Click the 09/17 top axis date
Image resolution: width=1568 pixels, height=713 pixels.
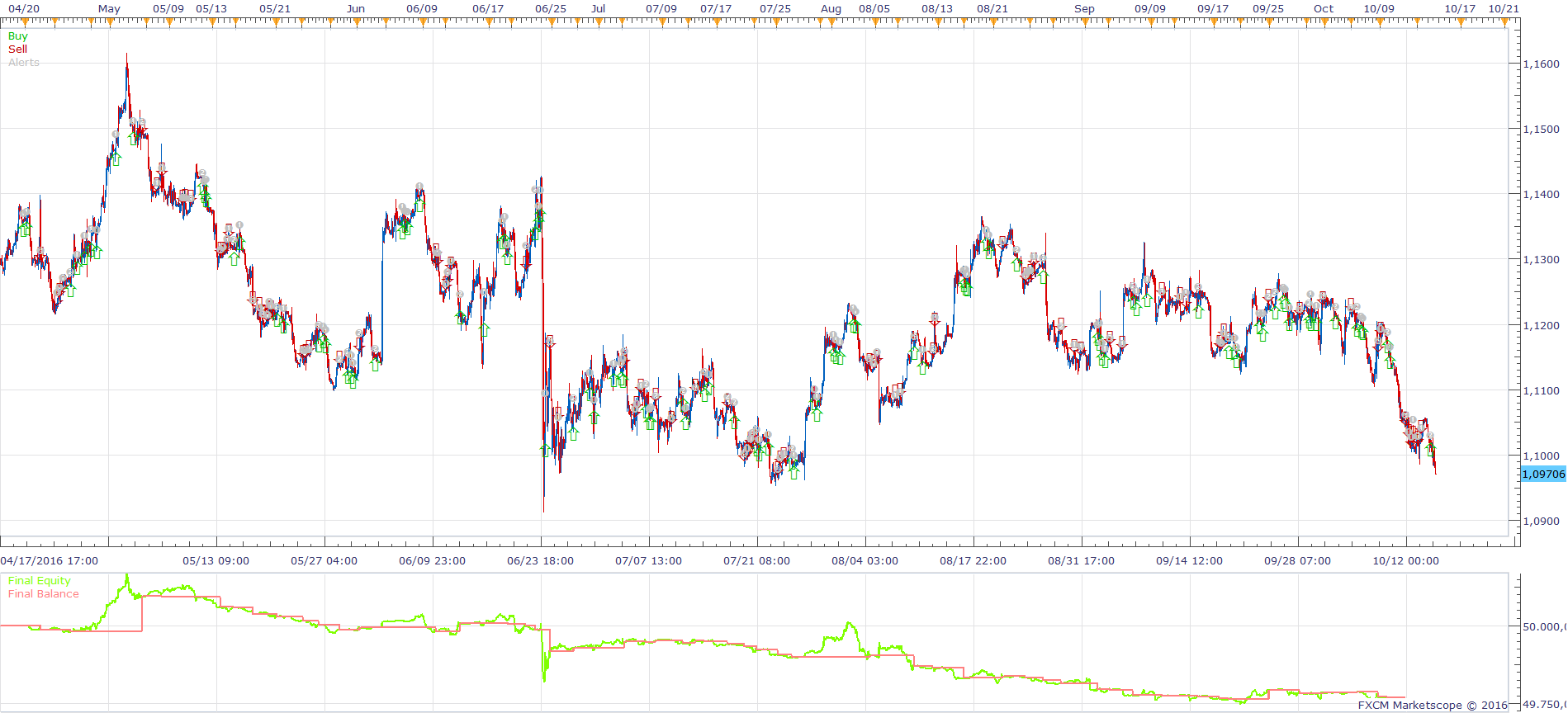coord(1213,9)
